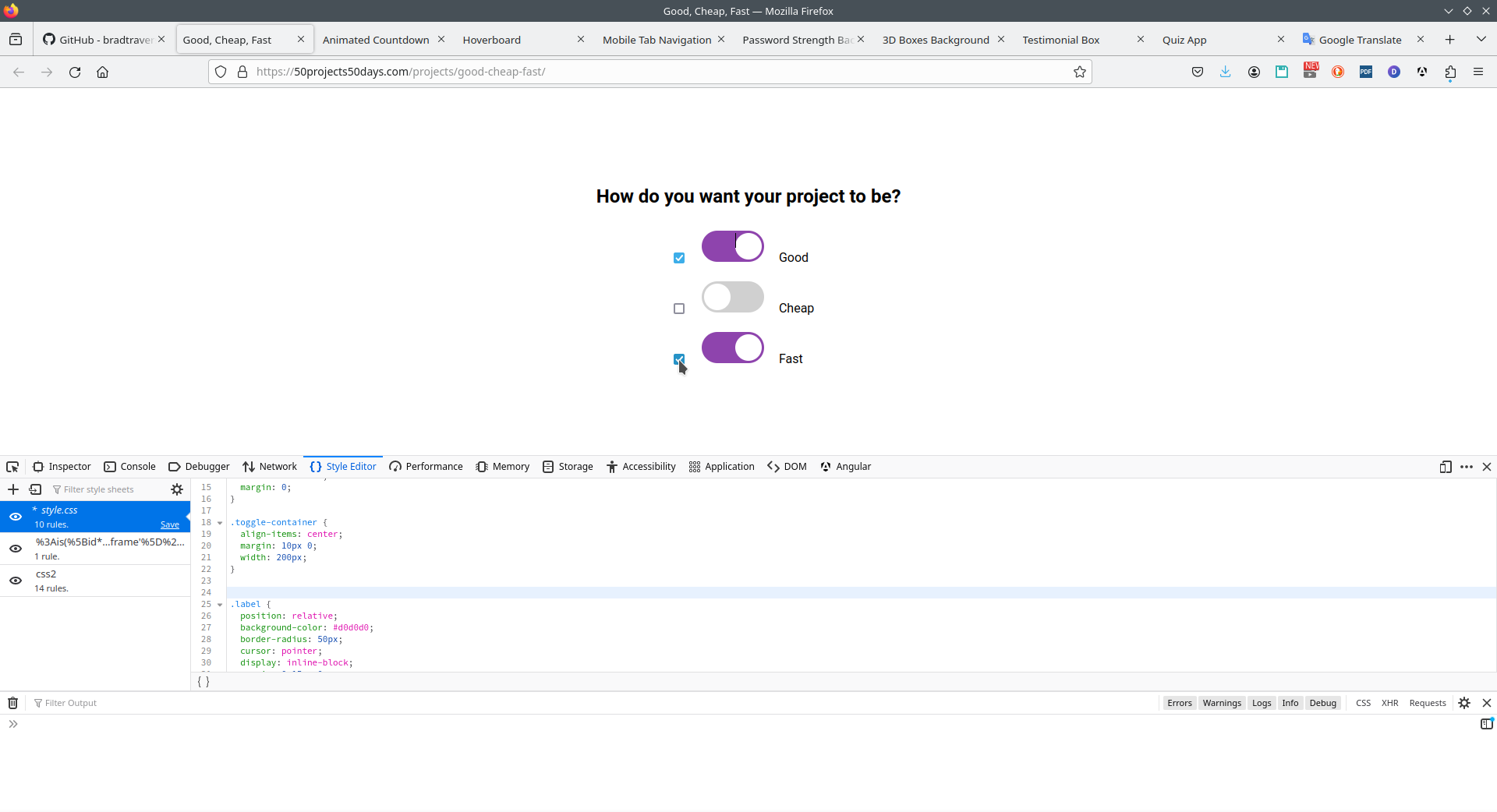Open the Debugger panel
Image resolution: width=1497 pixels, height=812 pixels.
coord(199,467)
